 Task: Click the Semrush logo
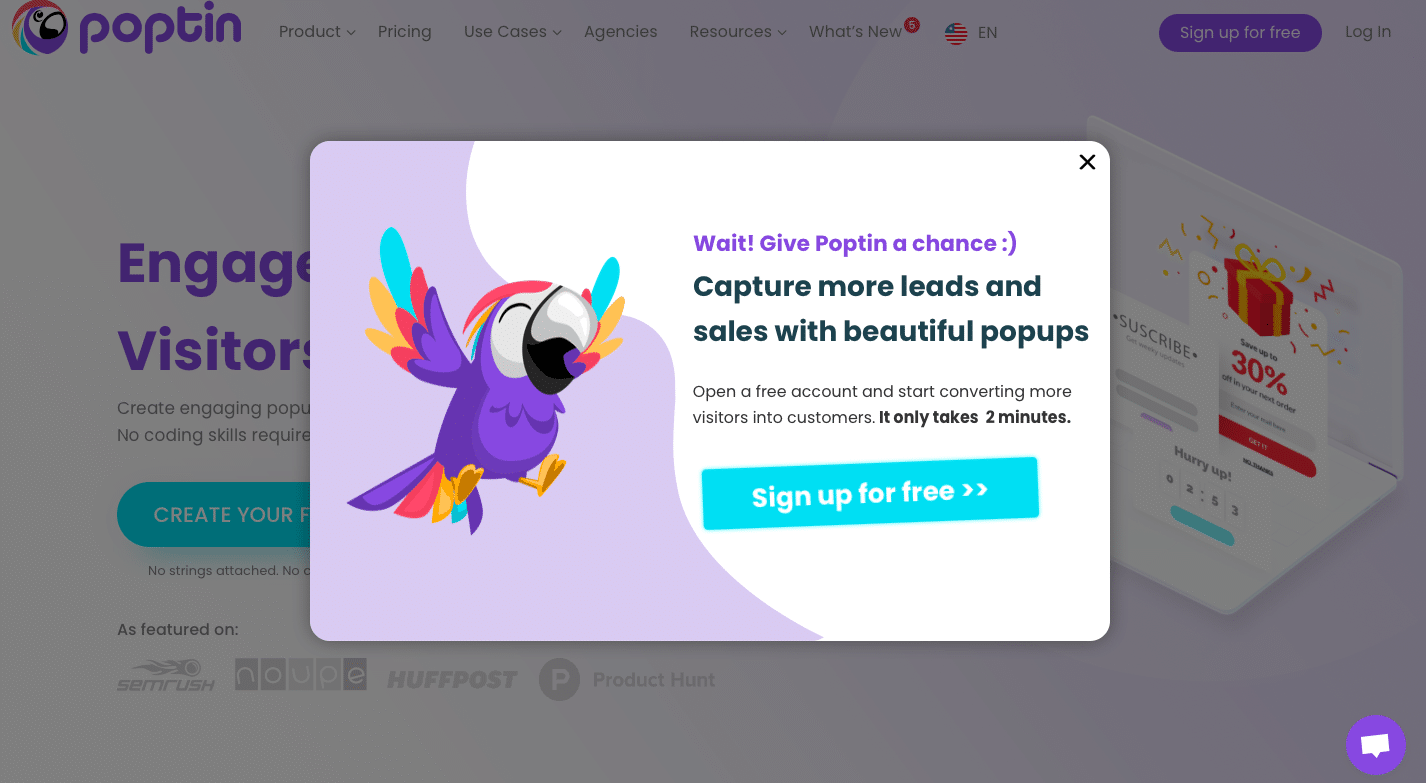[166, 675]
